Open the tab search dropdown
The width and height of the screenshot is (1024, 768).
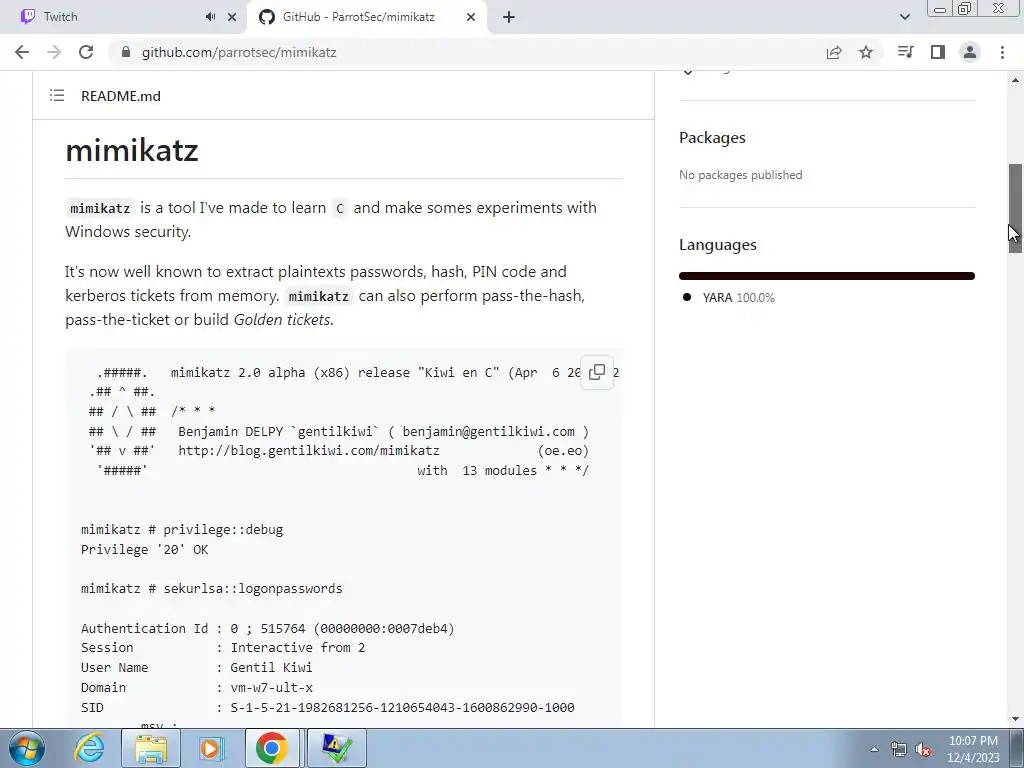click(904, 17)
